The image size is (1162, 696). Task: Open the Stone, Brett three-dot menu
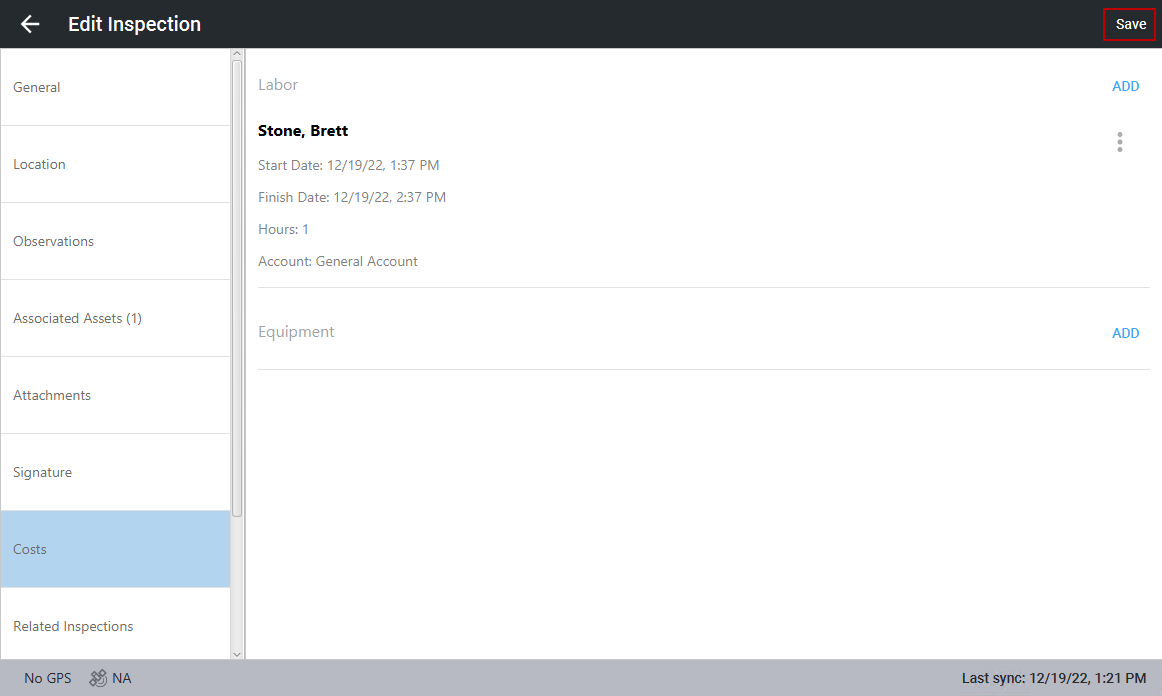click(x=1119, y=142)
